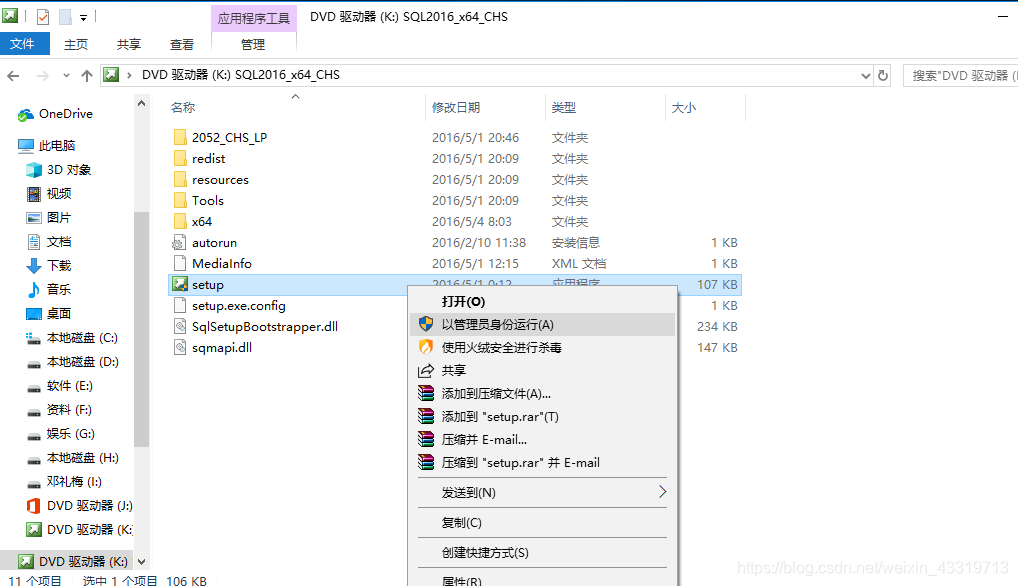Choose 复制(C) in context menu
The width and height of the screenshot is (1018, 586).
click(543, 522)
